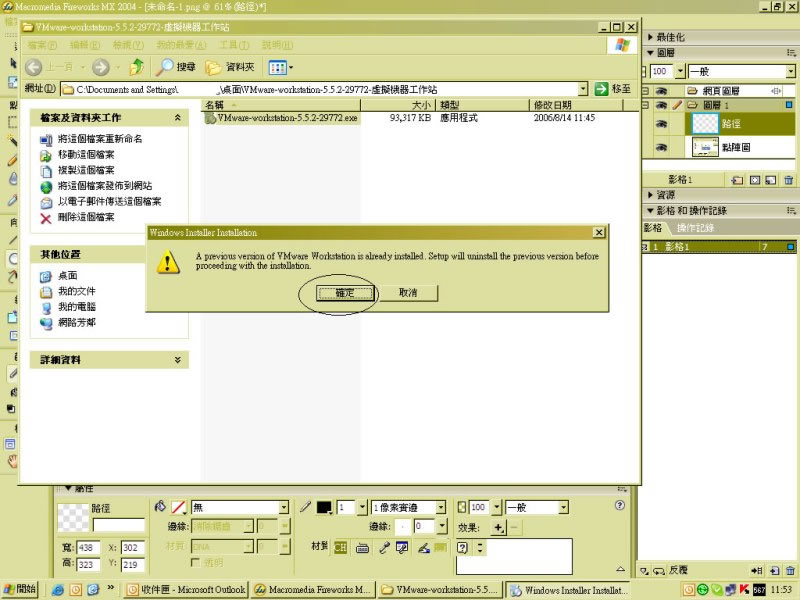Expand the 資源 assets panel
Viewport: 800px width, 600px height.
point(651,195)
